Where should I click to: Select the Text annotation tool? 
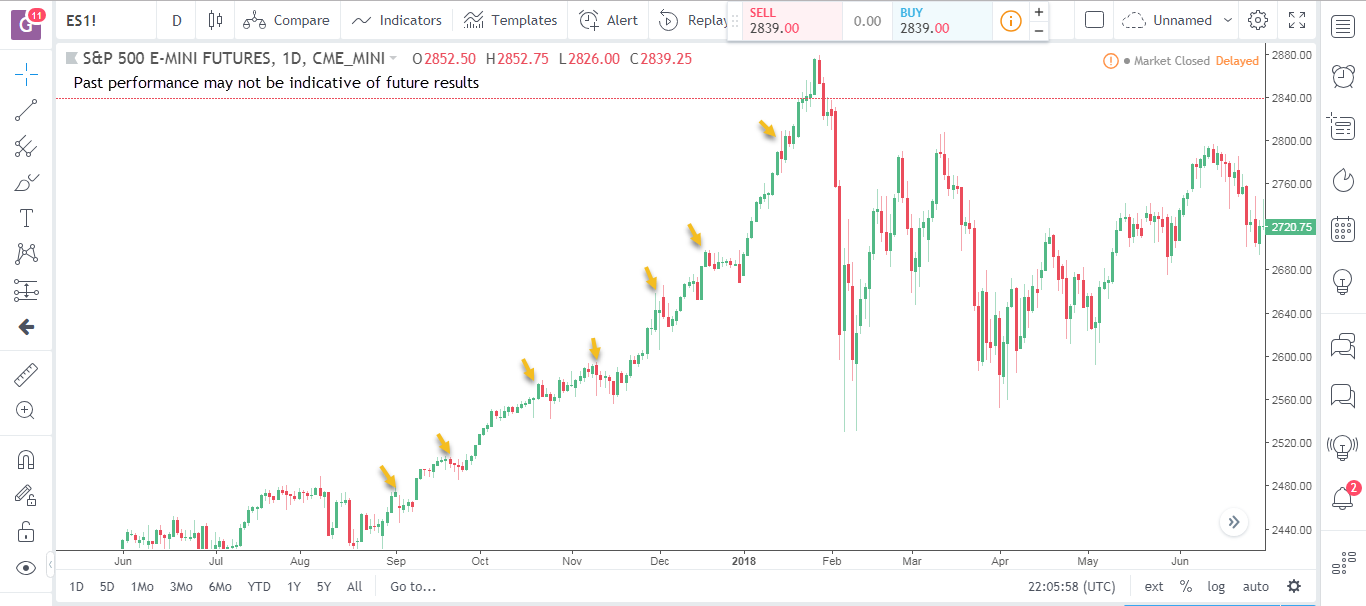click(x=26, y=218)
